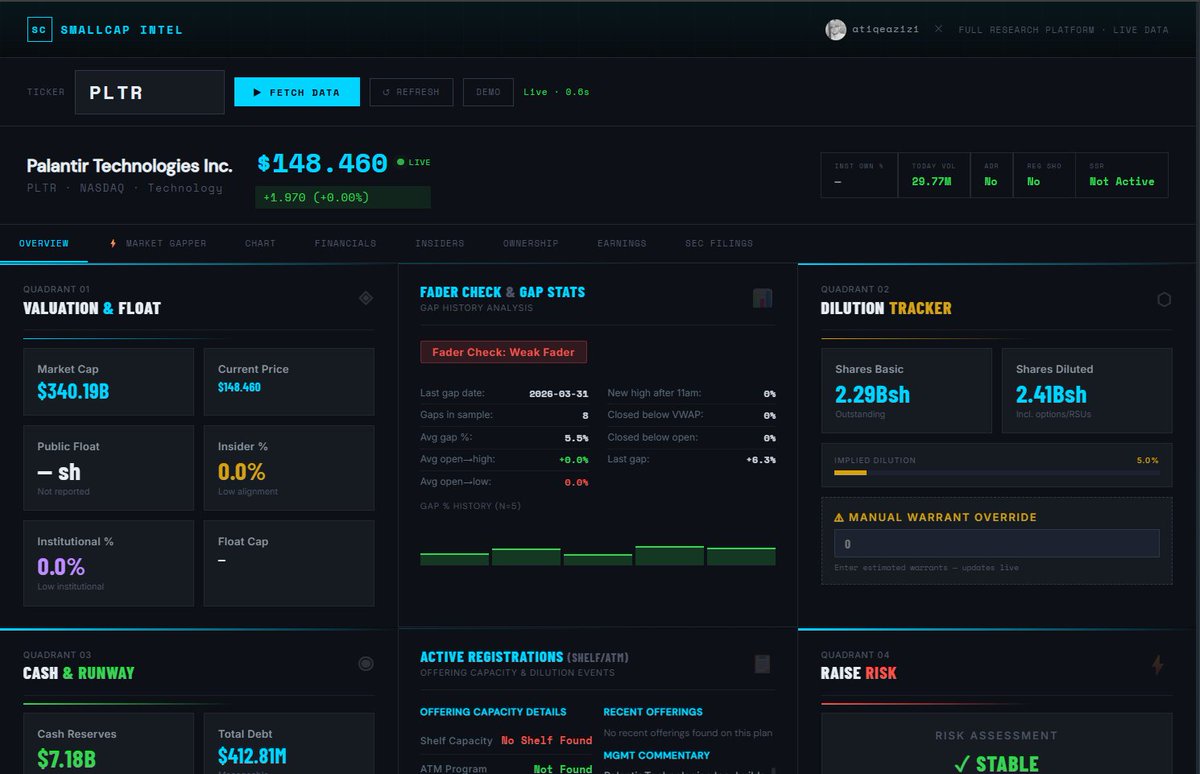
Task: Click the SSR Not Active stat
Action: click(x=1122, y=175)
